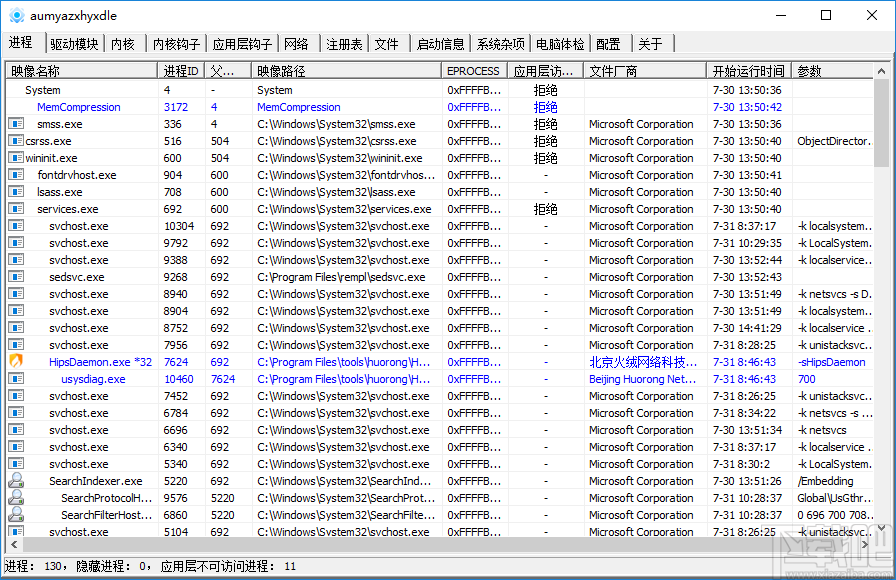Click the icon for svchost.exe PID 8904
Screen dimensions: 896x580
pos(16,311)
